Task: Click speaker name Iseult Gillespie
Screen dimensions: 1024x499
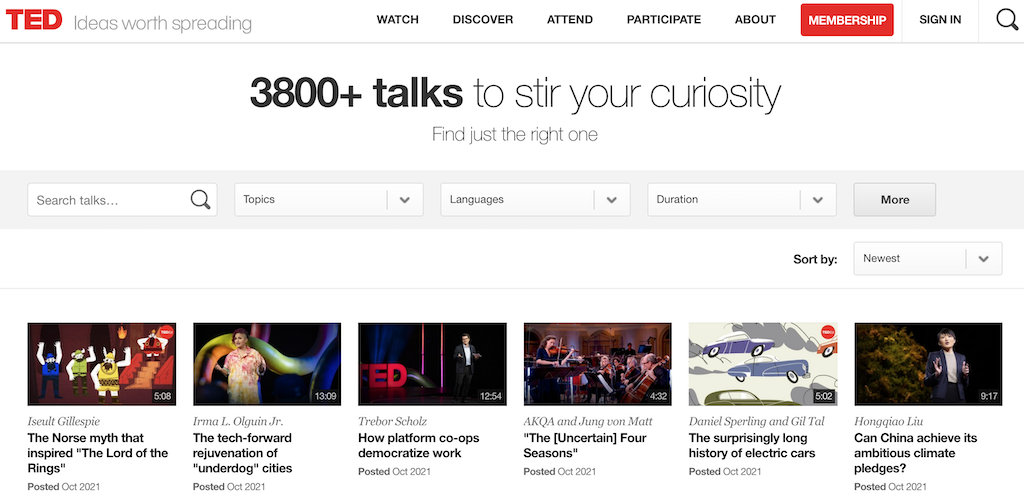Action: click(x=63, y=421)
